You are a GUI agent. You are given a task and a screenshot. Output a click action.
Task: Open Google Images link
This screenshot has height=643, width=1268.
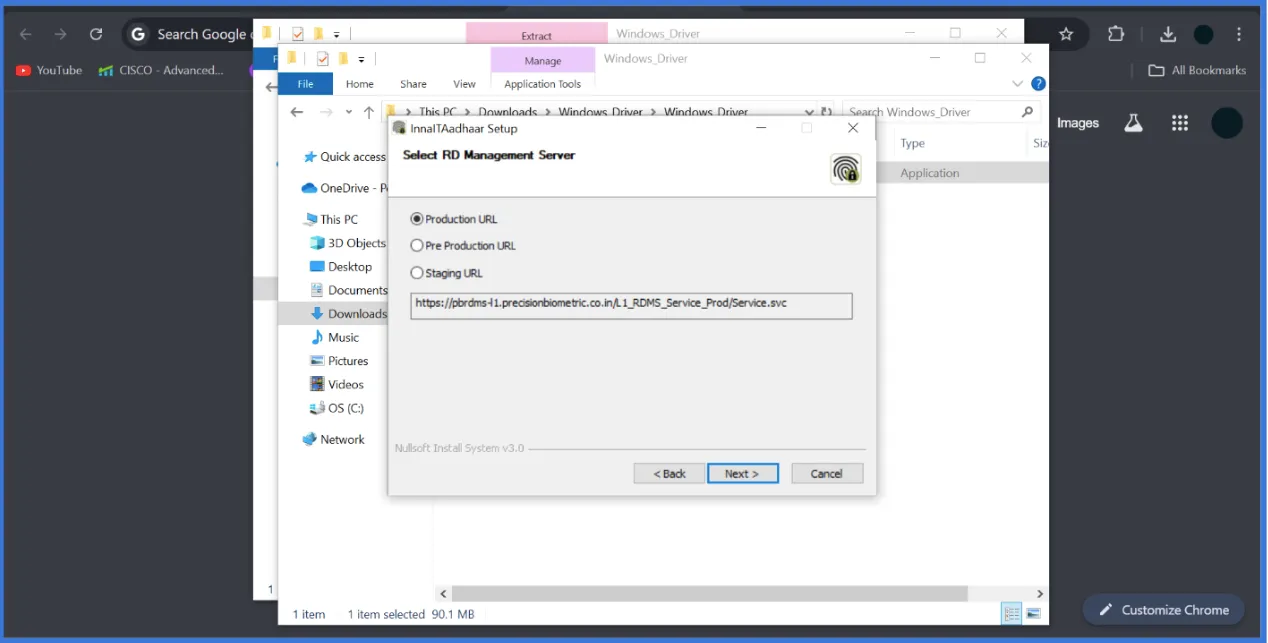tap(1078, 123)
